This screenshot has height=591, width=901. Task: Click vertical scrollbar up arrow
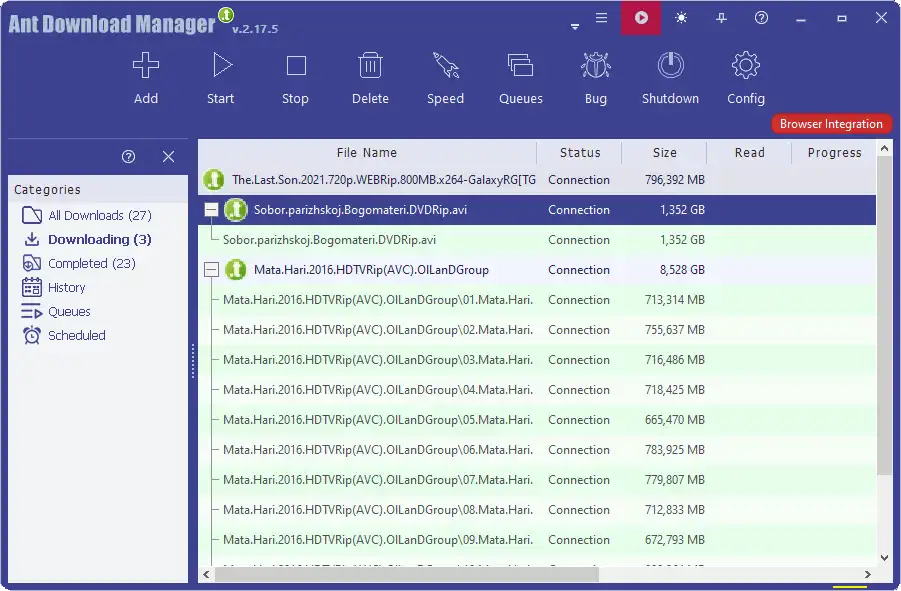(884, 149)
